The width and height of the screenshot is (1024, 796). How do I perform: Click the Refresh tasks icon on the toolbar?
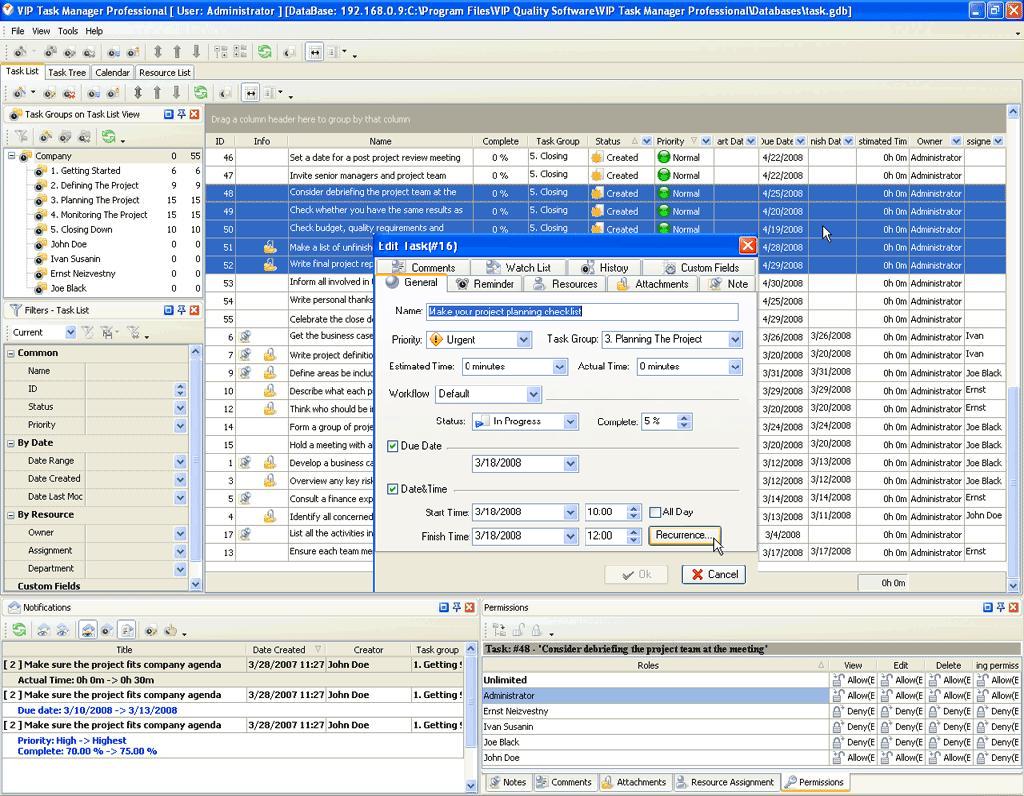tap(265, 50)
